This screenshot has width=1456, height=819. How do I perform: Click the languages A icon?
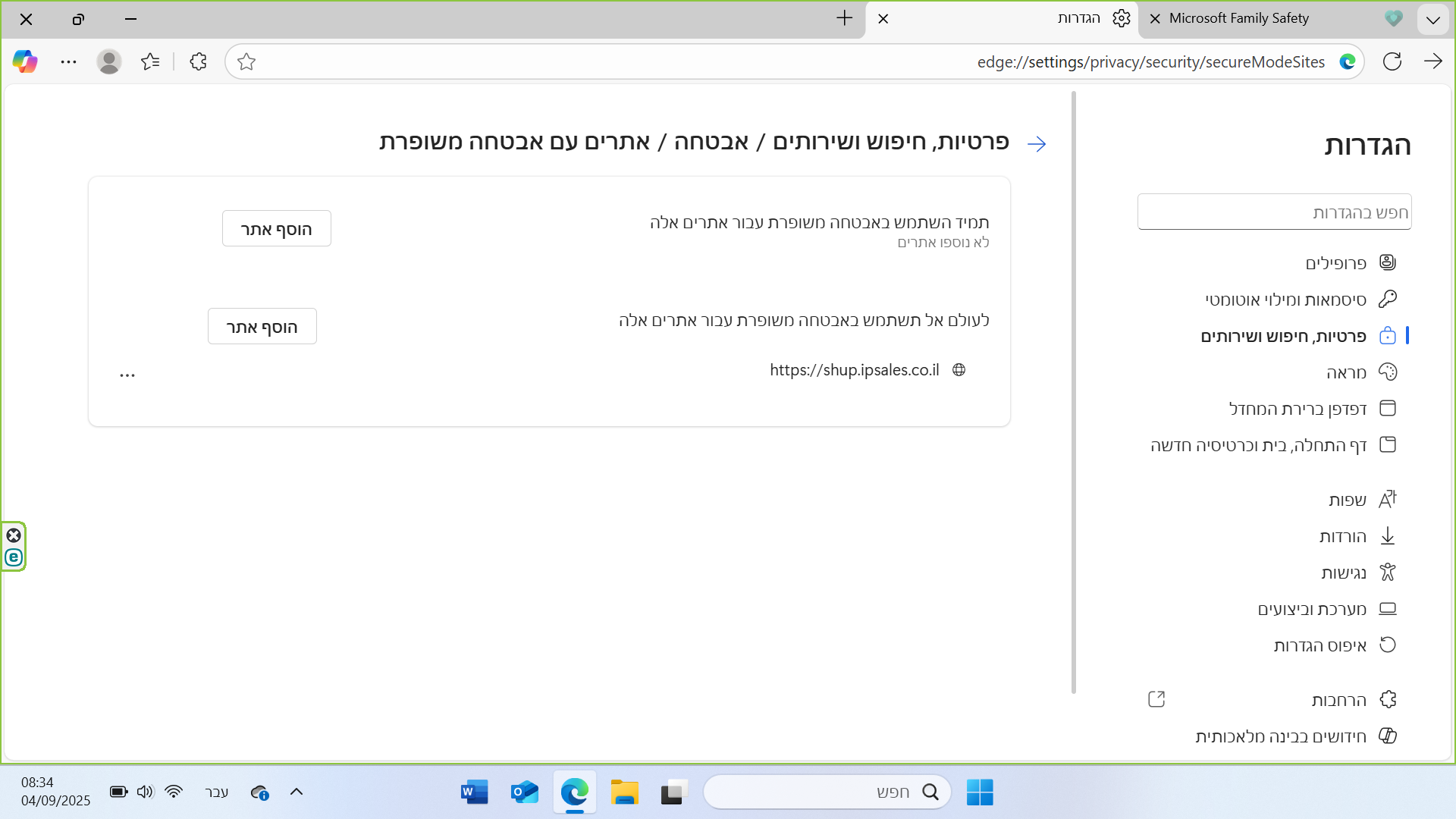(1388, 499)
